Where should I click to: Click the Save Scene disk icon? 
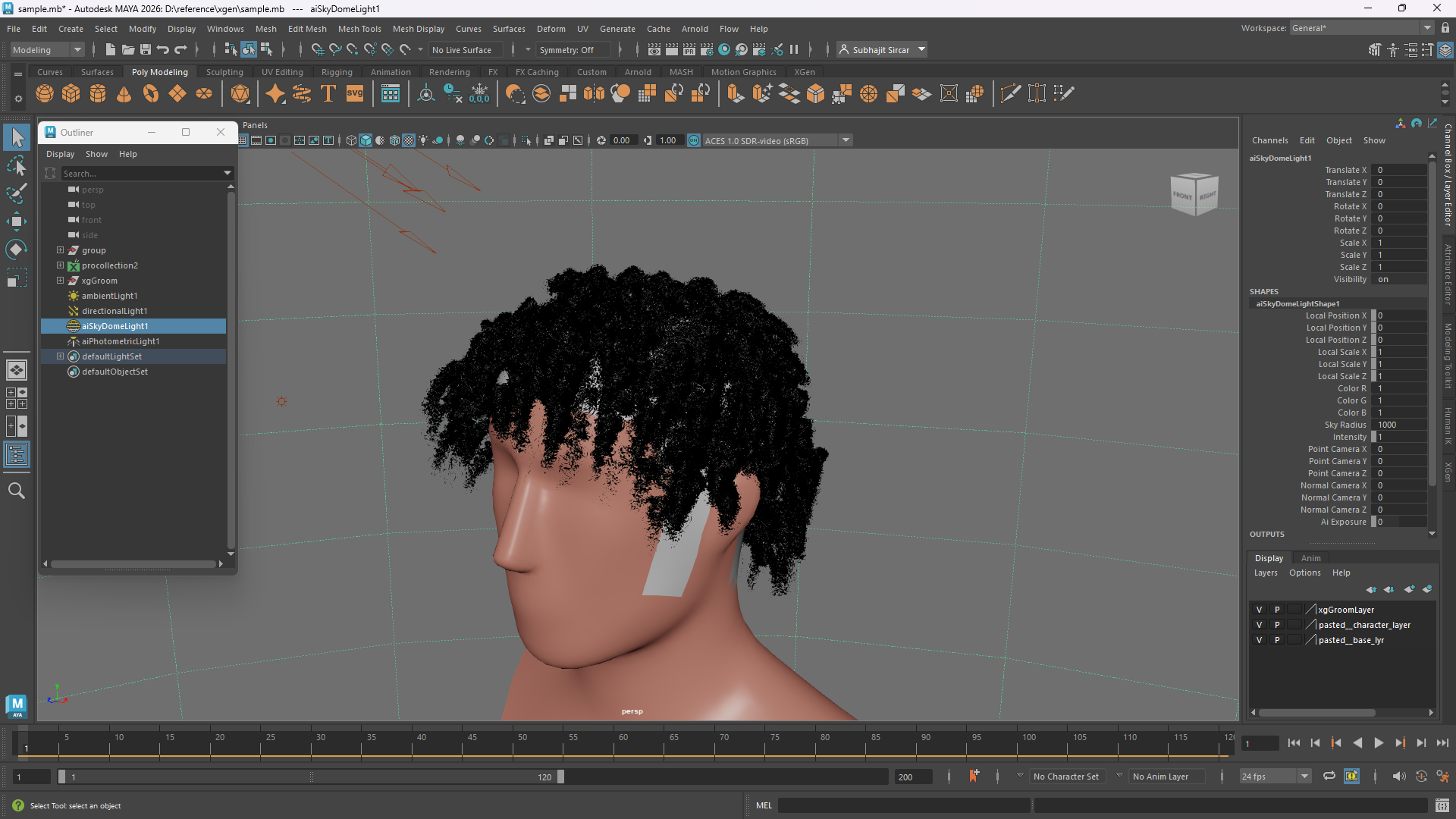pos(146,49)
